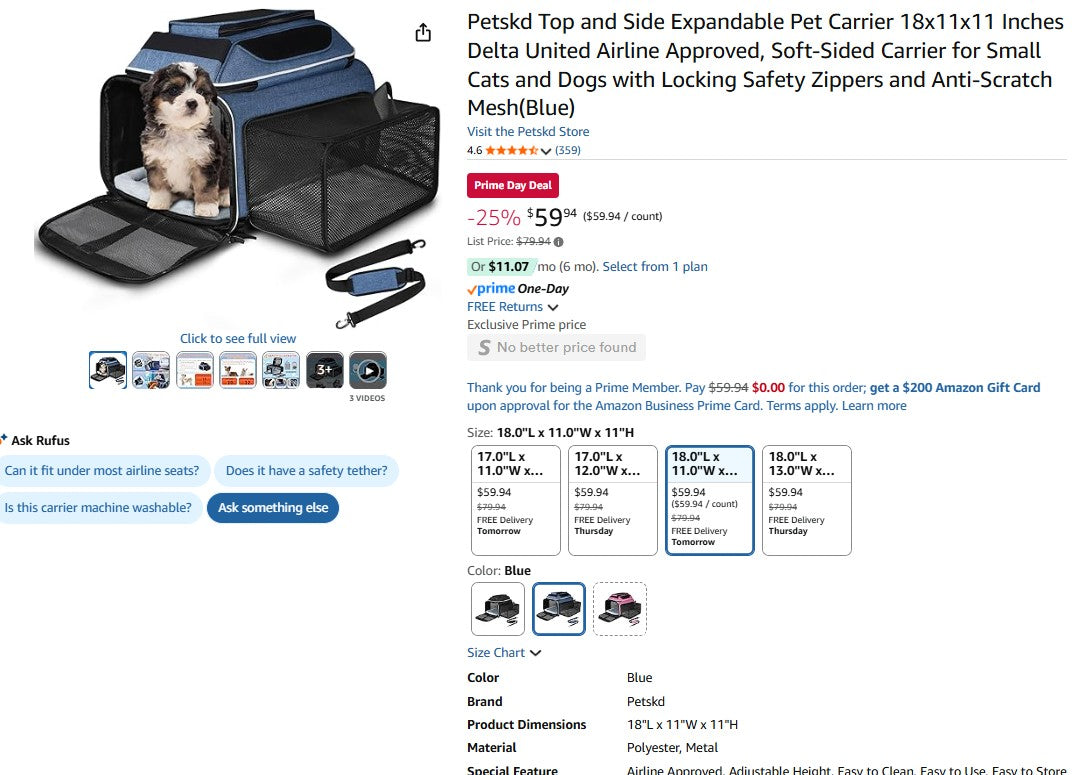Visit the Petskd Store link

pyautogui.click(x=528, y=131)
